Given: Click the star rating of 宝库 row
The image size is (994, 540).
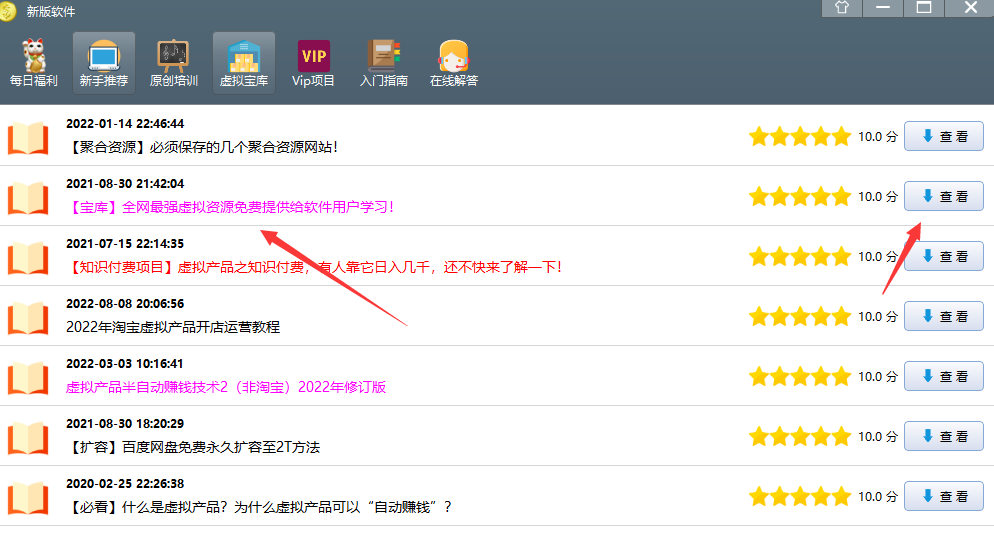Looking at the screenshot, I should point(799,196).
